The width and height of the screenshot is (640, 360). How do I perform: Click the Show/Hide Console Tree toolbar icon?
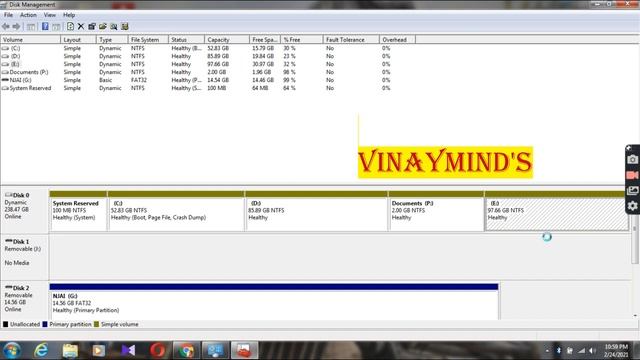pyautogui.click(x=31, y=27)
